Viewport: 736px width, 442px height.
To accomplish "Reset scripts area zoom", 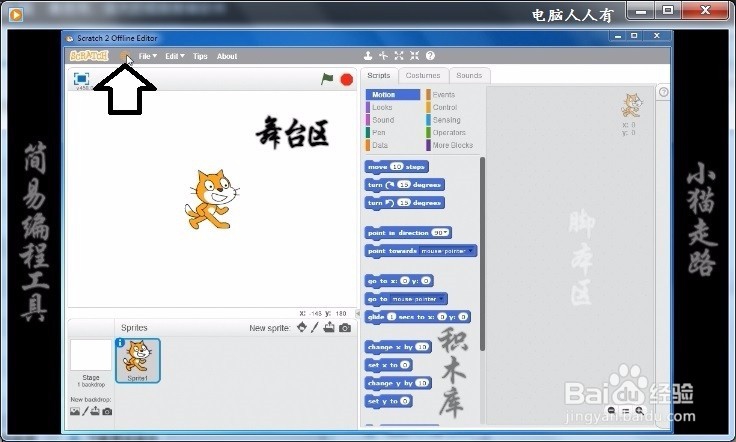I will tap(625, 411).
